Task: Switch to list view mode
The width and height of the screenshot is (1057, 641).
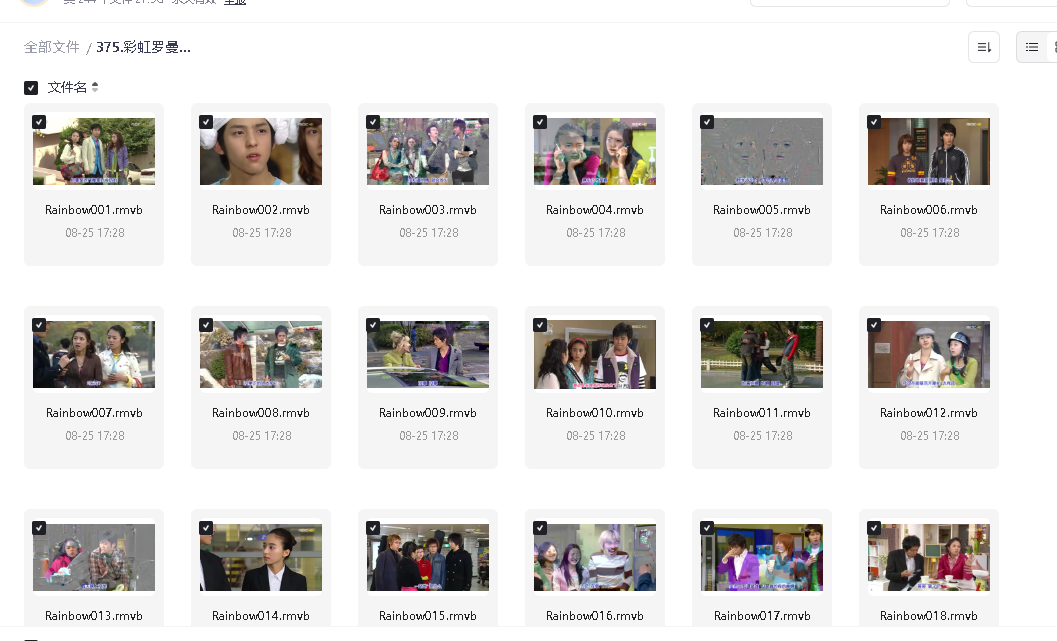Action: click(1032, 47)
